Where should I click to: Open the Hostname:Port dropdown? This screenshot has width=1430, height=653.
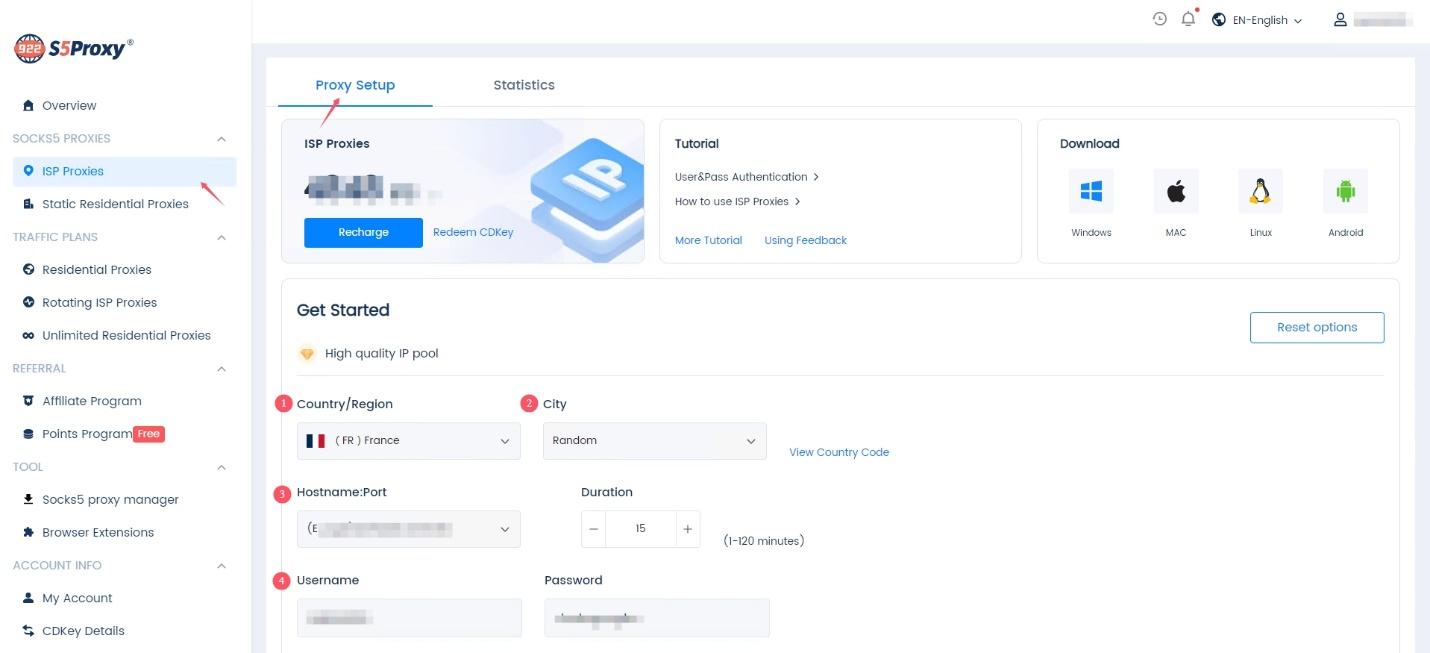click(408, 528)
